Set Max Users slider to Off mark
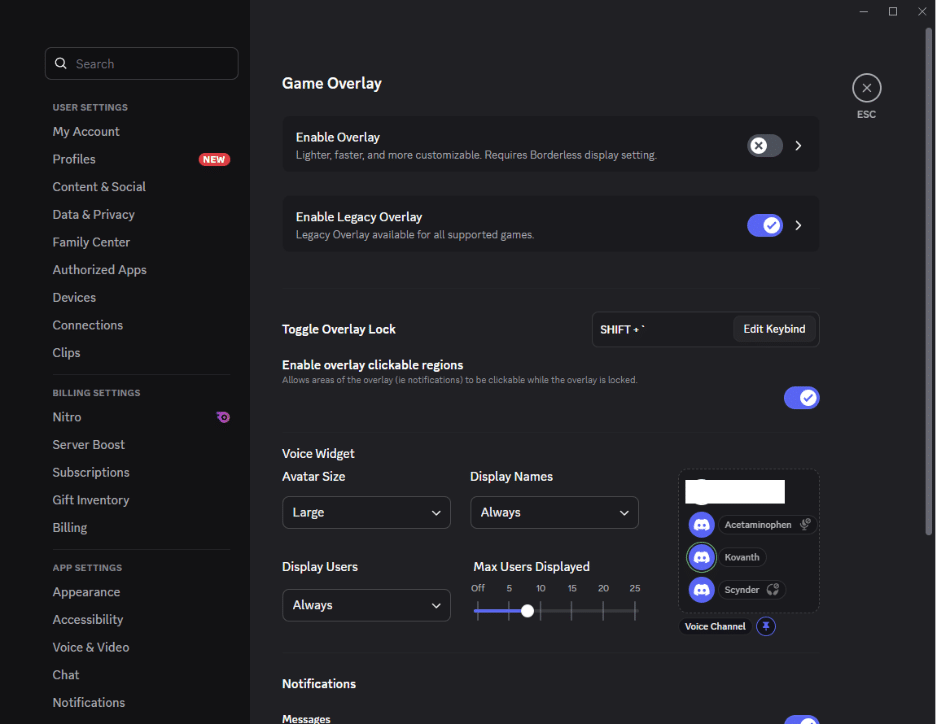This screenshot has height=724, width=936. coord(478,611)
